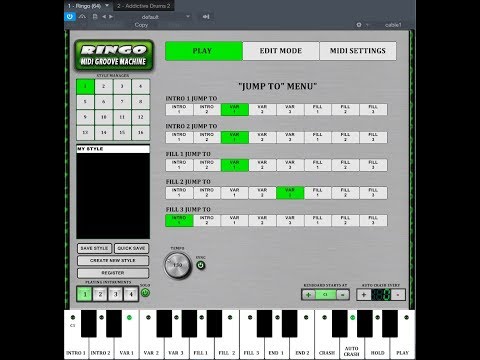Screen dimensions: 480x360
Task: Select playing instrument 1
Action: (85, 294)
